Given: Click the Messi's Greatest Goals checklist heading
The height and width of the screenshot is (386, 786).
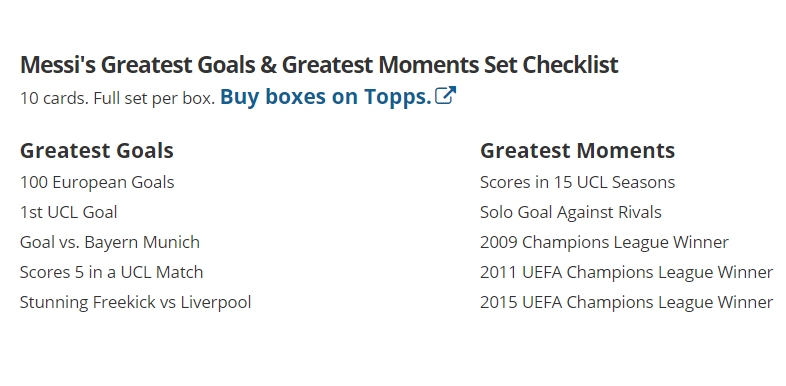Looking at the screenshot, I should tap(319, 65).
